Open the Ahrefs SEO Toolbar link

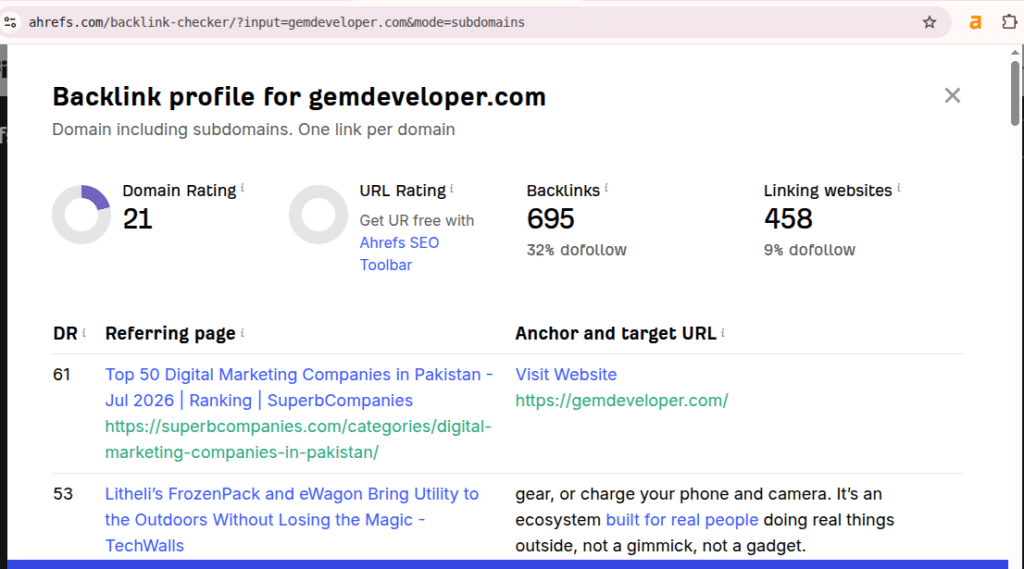point(399,253)
